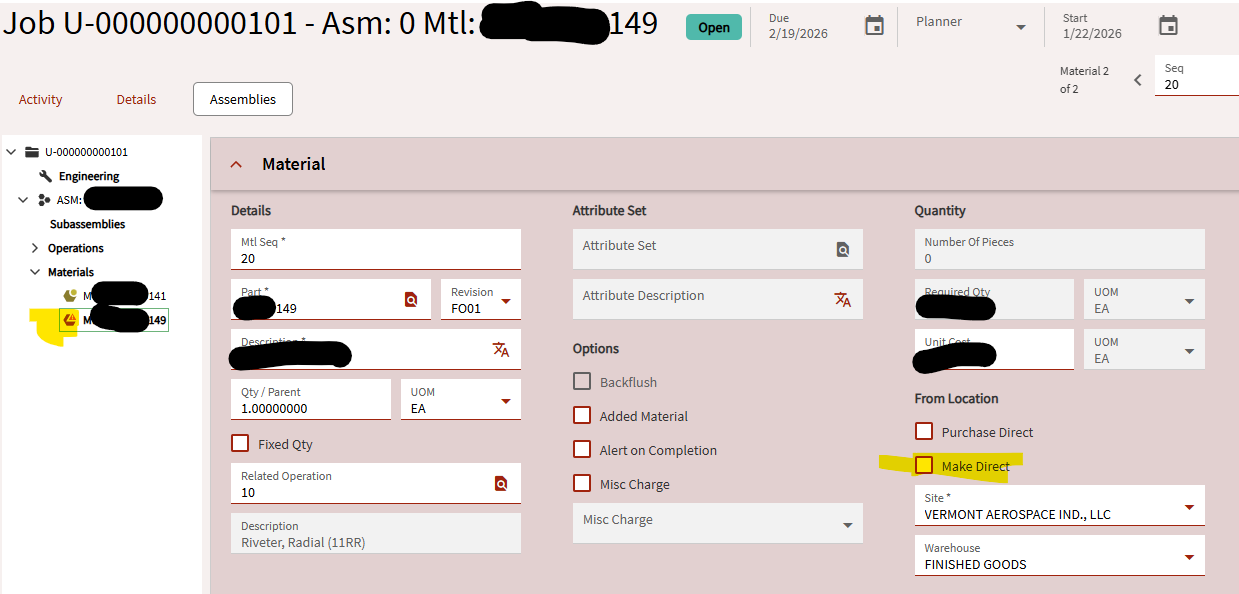The height and width of the screenshot is (594, 1239).
Task: Select the Assemblies tab
Action: [x=243, y=99]
